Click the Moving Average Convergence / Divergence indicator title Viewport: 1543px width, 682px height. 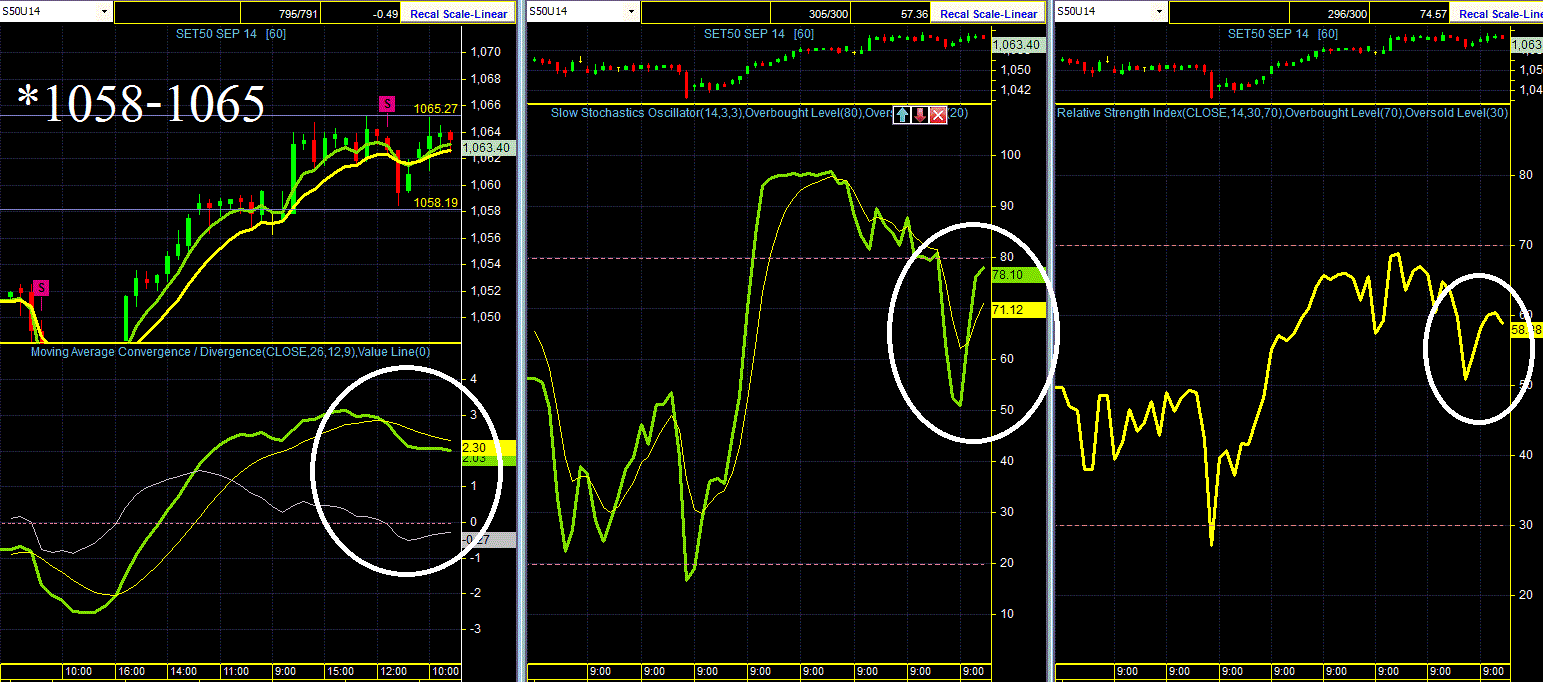230,352
